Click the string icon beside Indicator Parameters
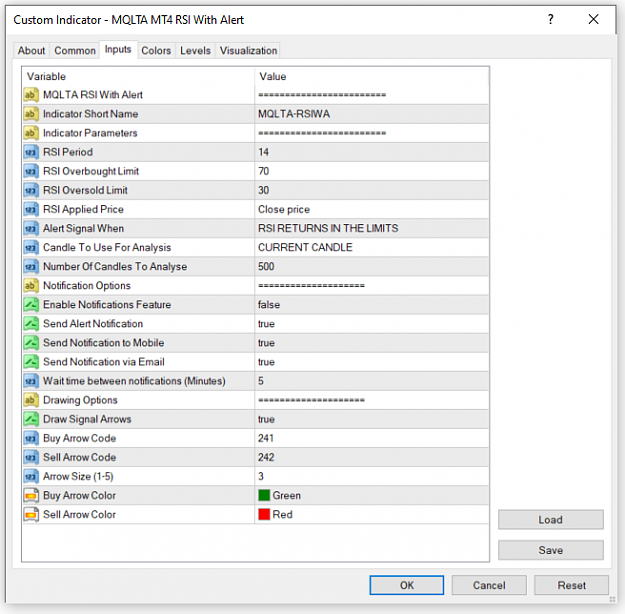The height and width of the screenshot is (614, 625). (x=31, y=133)
